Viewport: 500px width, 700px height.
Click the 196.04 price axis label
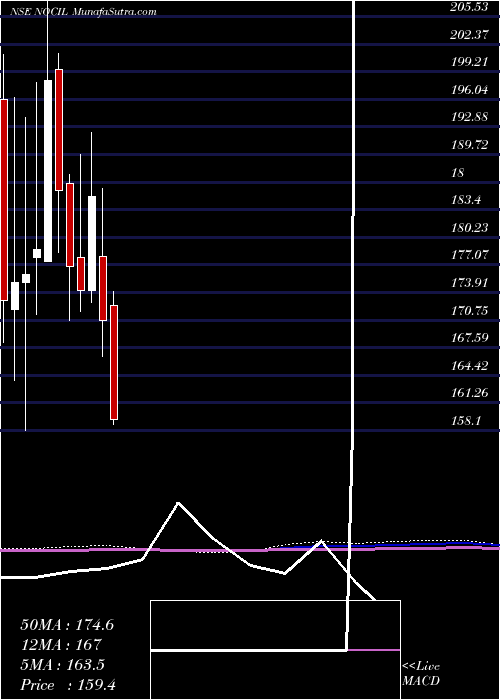(468, 90)
